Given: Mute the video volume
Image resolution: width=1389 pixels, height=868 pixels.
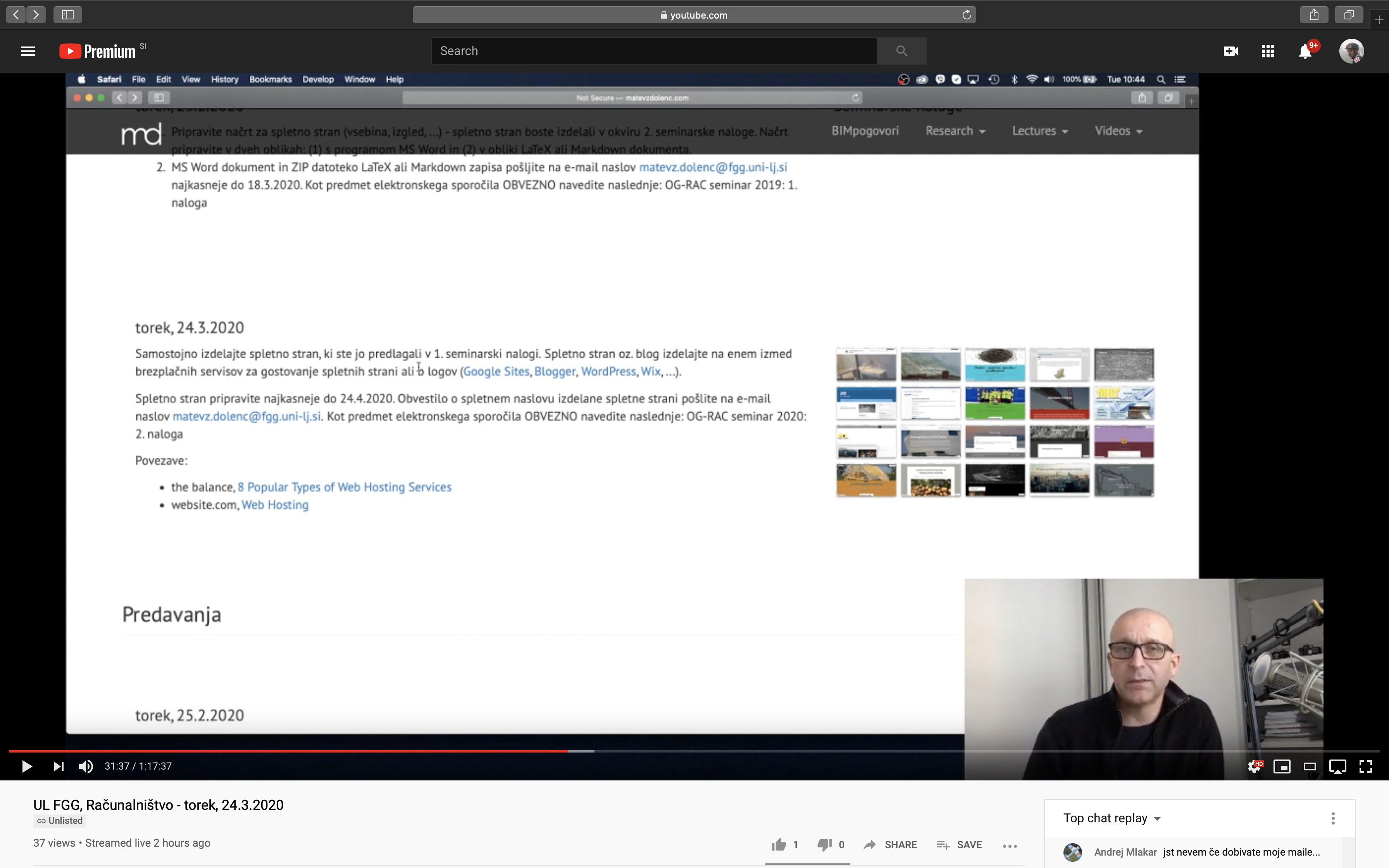Looking at the screenshot, I should [x=86, y=766].
